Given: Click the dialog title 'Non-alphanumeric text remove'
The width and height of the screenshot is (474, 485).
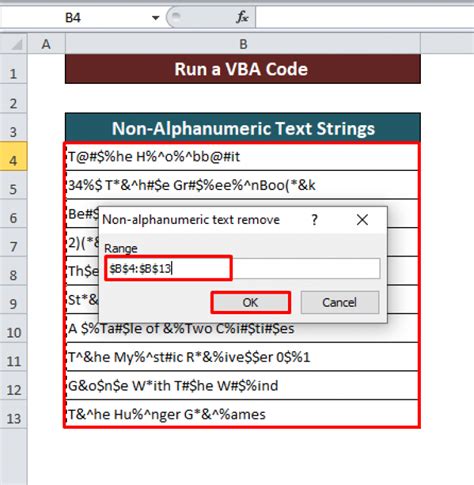Looking at the screenshot, I should coord(191,220).
